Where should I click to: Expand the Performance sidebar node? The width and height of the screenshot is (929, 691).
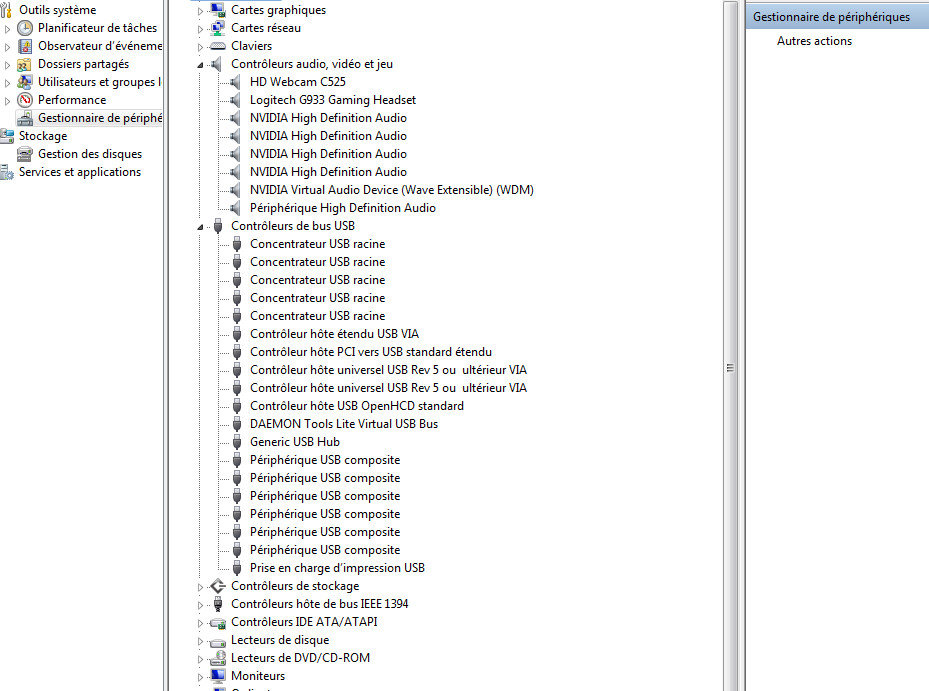(7, 101)
